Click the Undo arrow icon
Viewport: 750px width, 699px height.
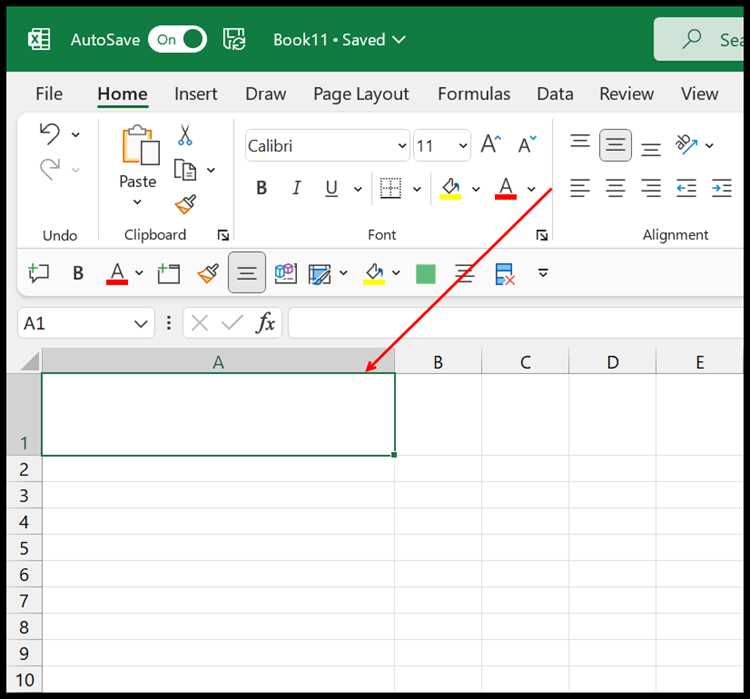point(50,133)
